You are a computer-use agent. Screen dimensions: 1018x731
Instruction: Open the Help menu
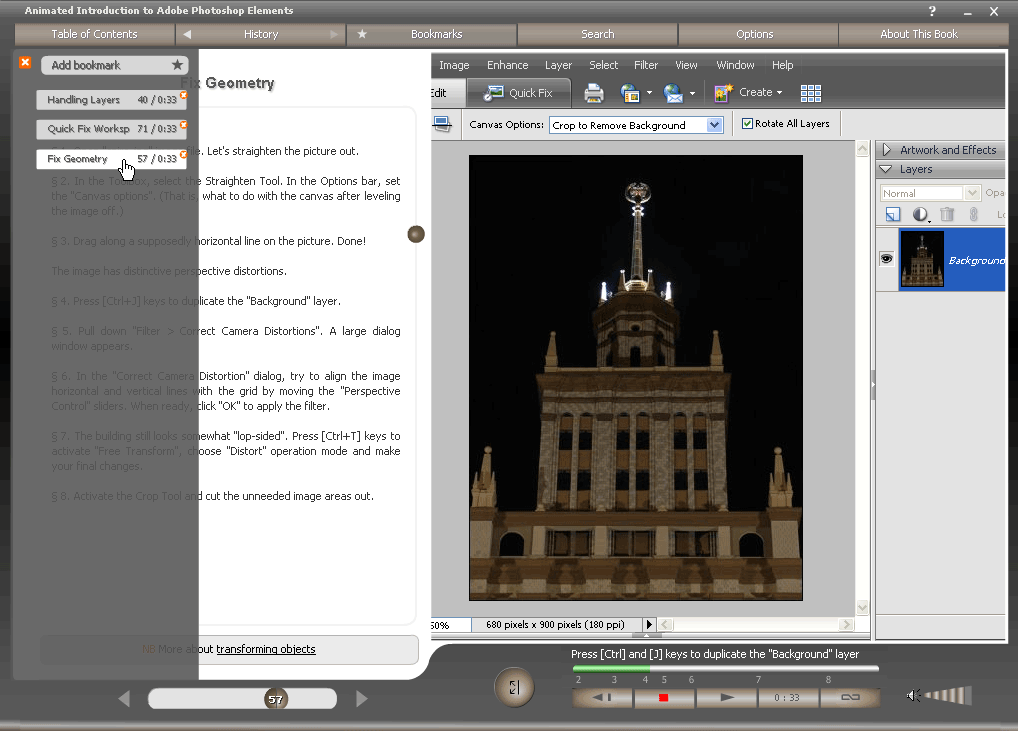pyautogui.click(x=782, y=65)
